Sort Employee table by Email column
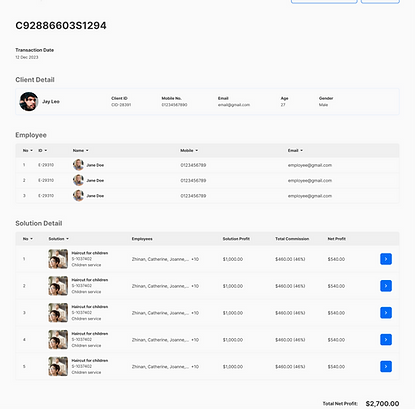 tap(295, 151)
